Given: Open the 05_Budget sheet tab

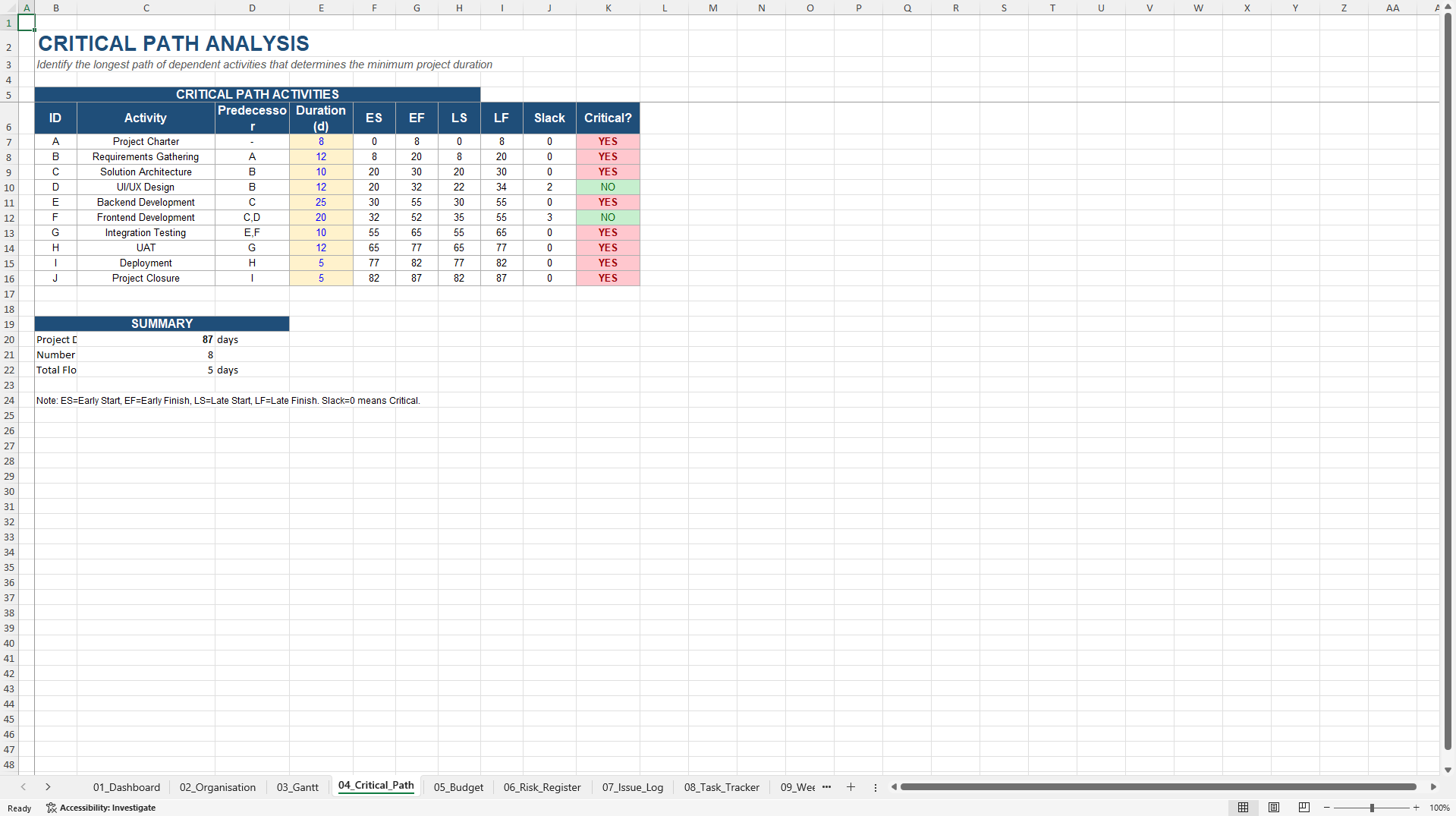Looking at the screenshot, I should click(458, 787).
